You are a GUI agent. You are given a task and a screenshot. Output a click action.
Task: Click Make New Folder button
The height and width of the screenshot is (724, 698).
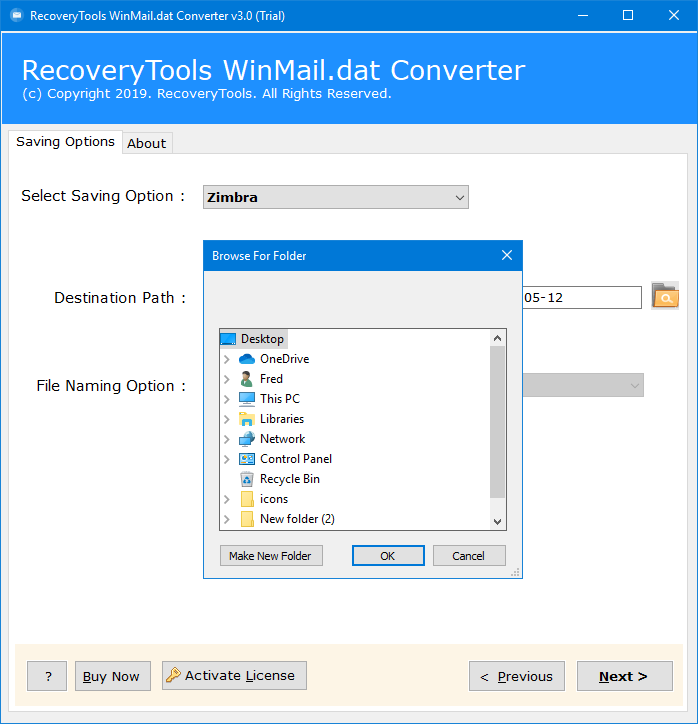click(271, 555)
